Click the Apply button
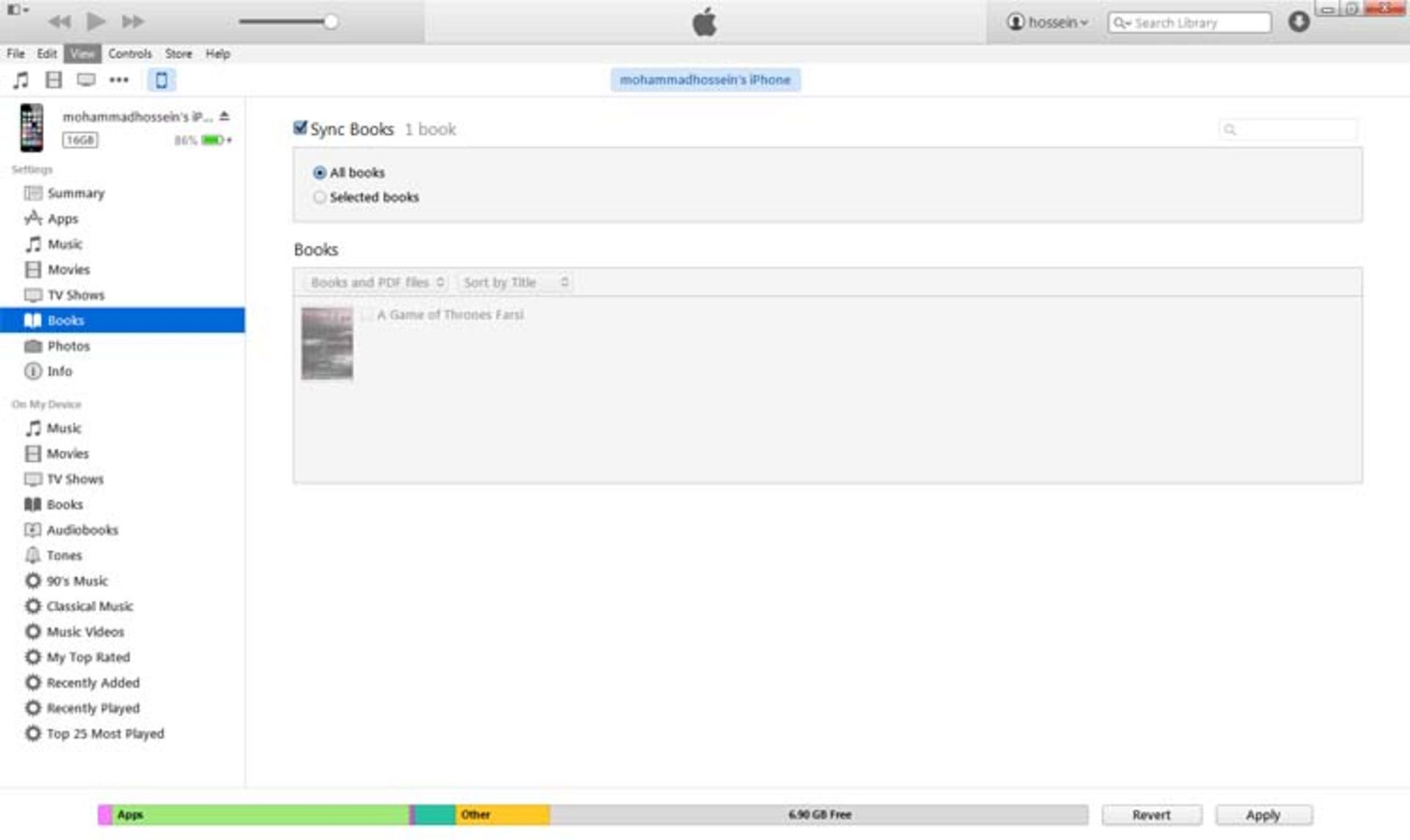The height and width of the screenshot is (840, 1410). pyautogui.click(x=1263, y=815)
